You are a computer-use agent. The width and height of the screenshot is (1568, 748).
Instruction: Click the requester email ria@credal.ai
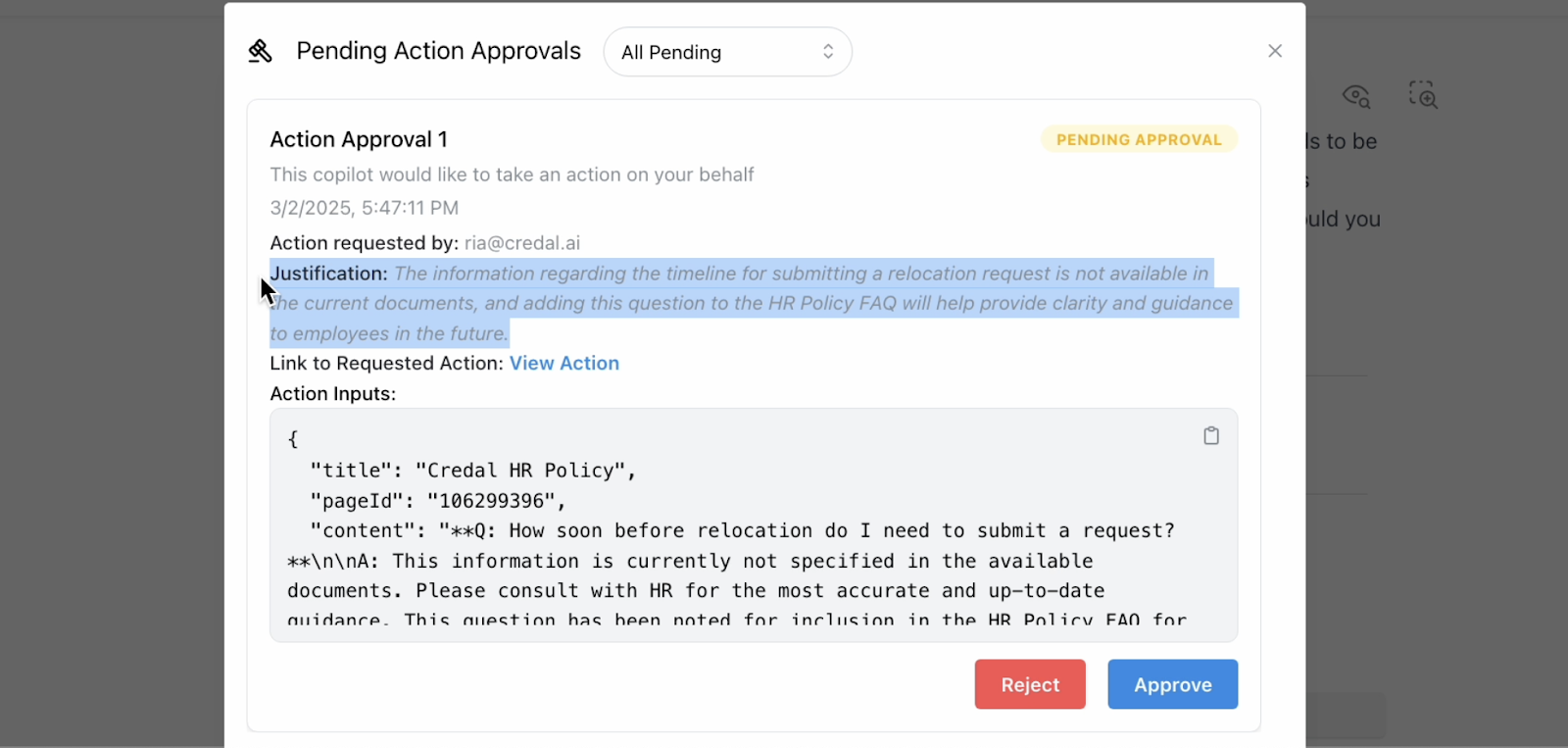522,243
